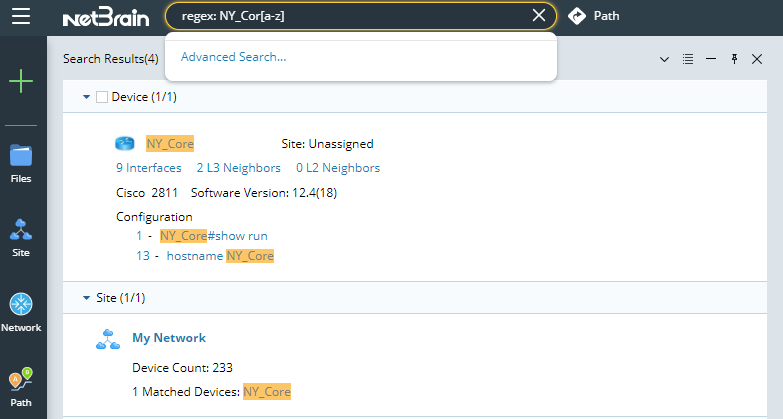Open the search results dropdown chevron
This screenshot has height=419, width=783.
coord(664,59)
